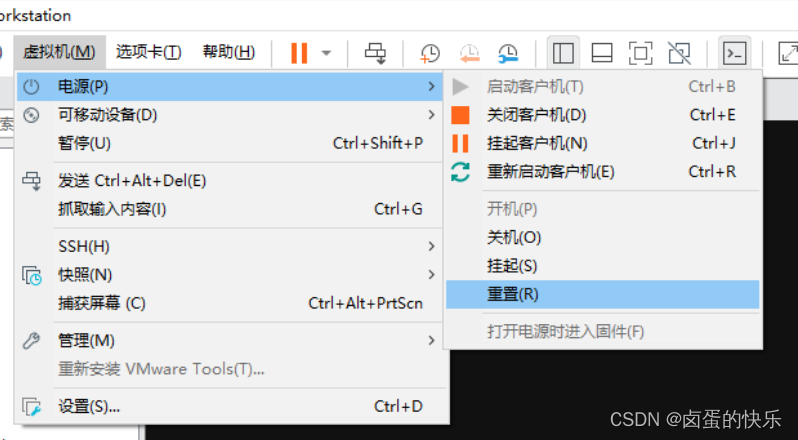Viewport: 798px width, 440px height.
Task: Click 启动客户机(T) in the power submenu
Action: pos(603,86)
